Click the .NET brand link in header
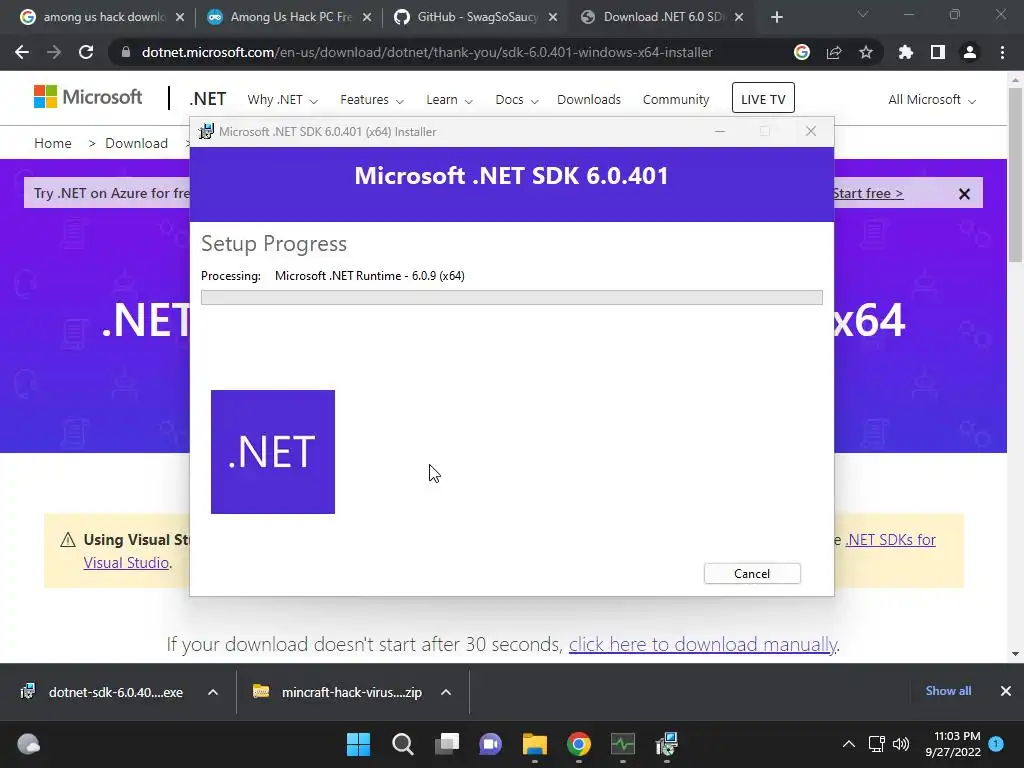 208,99
